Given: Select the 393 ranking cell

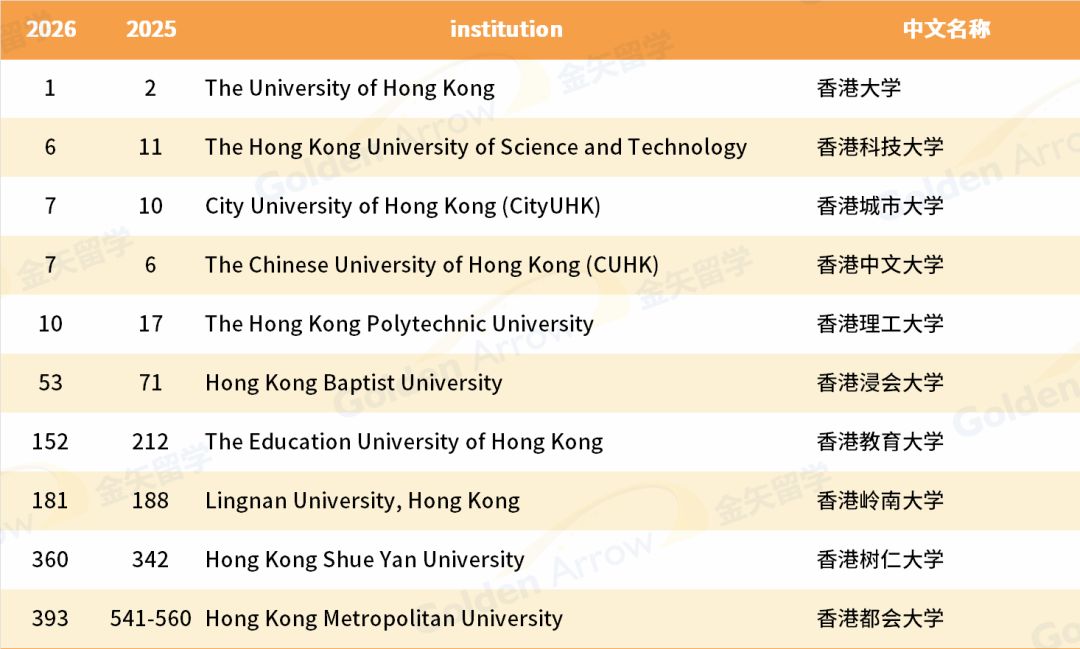Looking at the screenshot, I should click(x=51, y=619).
